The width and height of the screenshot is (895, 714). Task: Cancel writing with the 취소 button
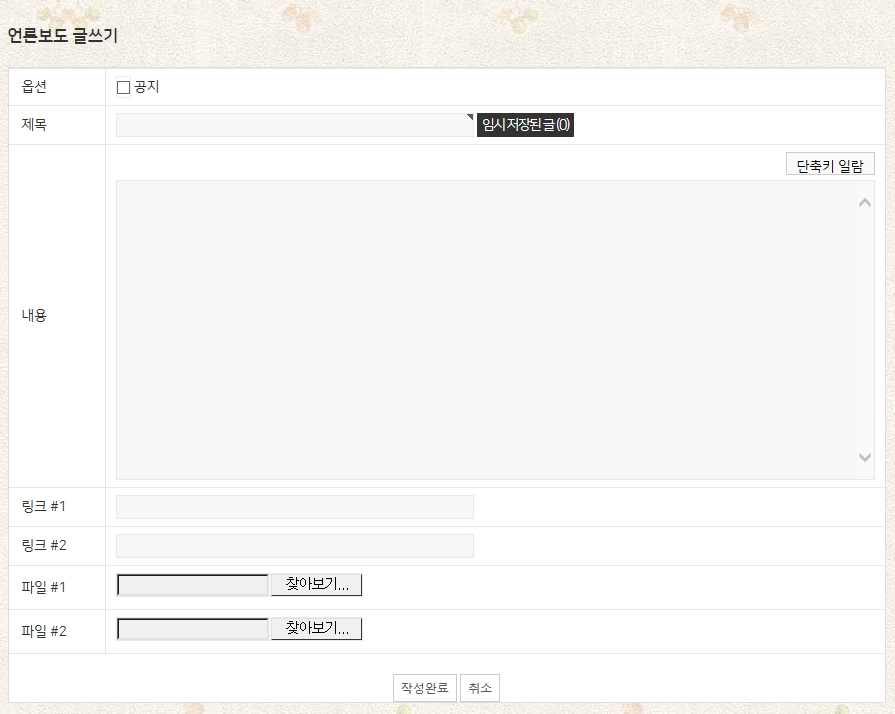point(480,688)
